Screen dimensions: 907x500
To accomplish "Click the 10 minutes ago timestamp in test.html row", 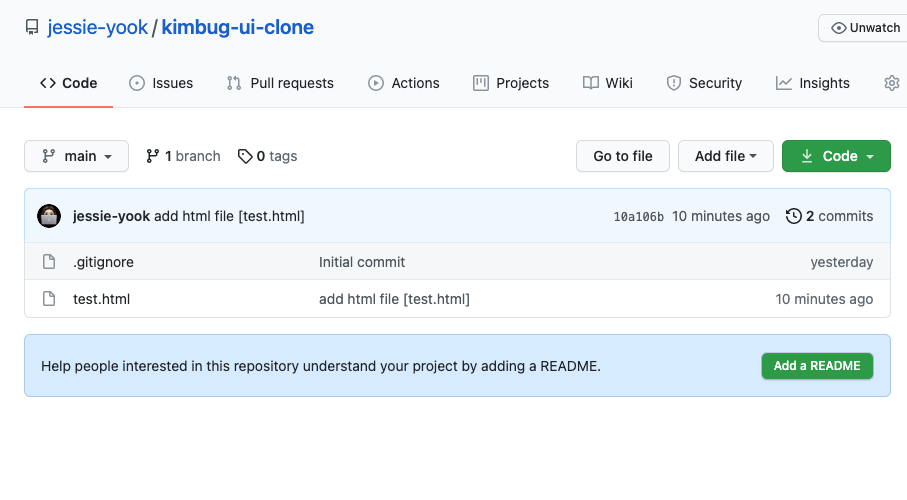I will [824, 299].
